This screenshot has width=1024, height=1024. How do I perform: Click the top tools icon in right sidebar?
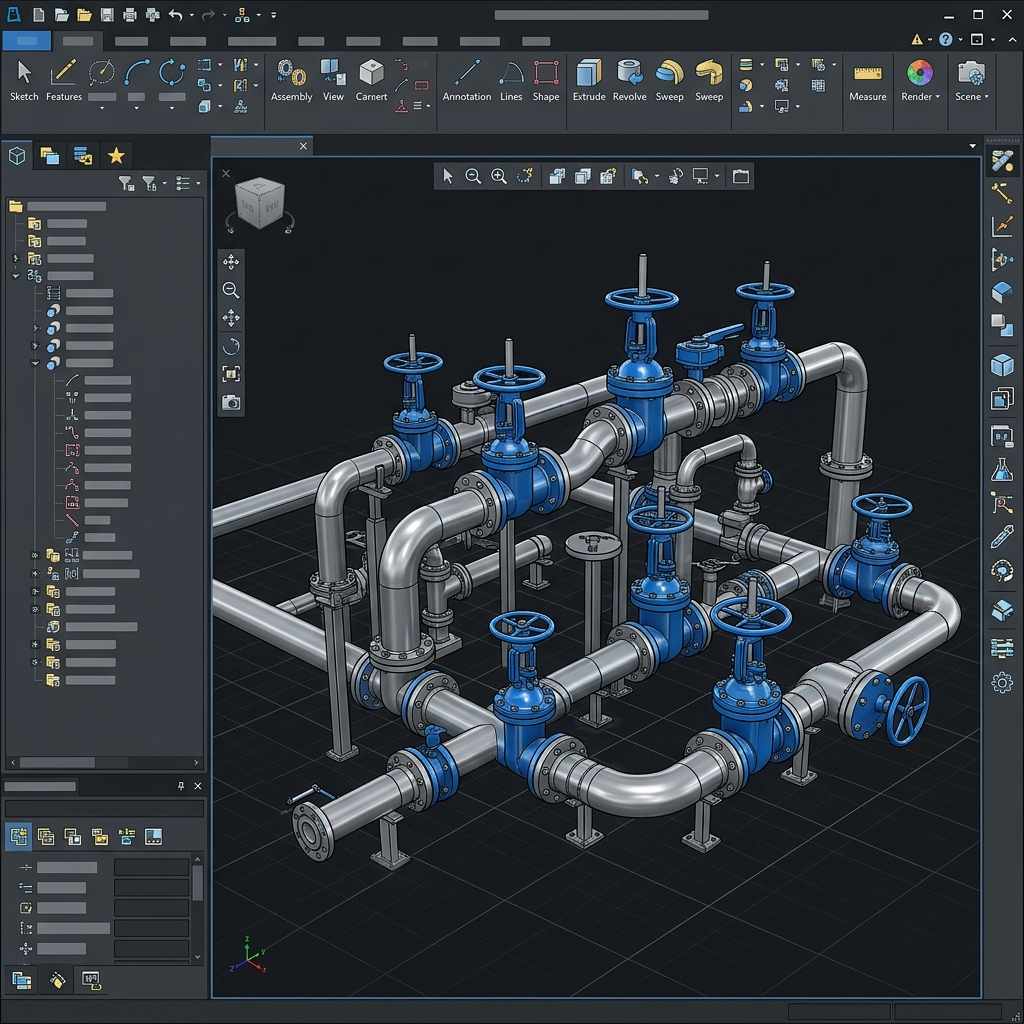tap(1002, 161)
